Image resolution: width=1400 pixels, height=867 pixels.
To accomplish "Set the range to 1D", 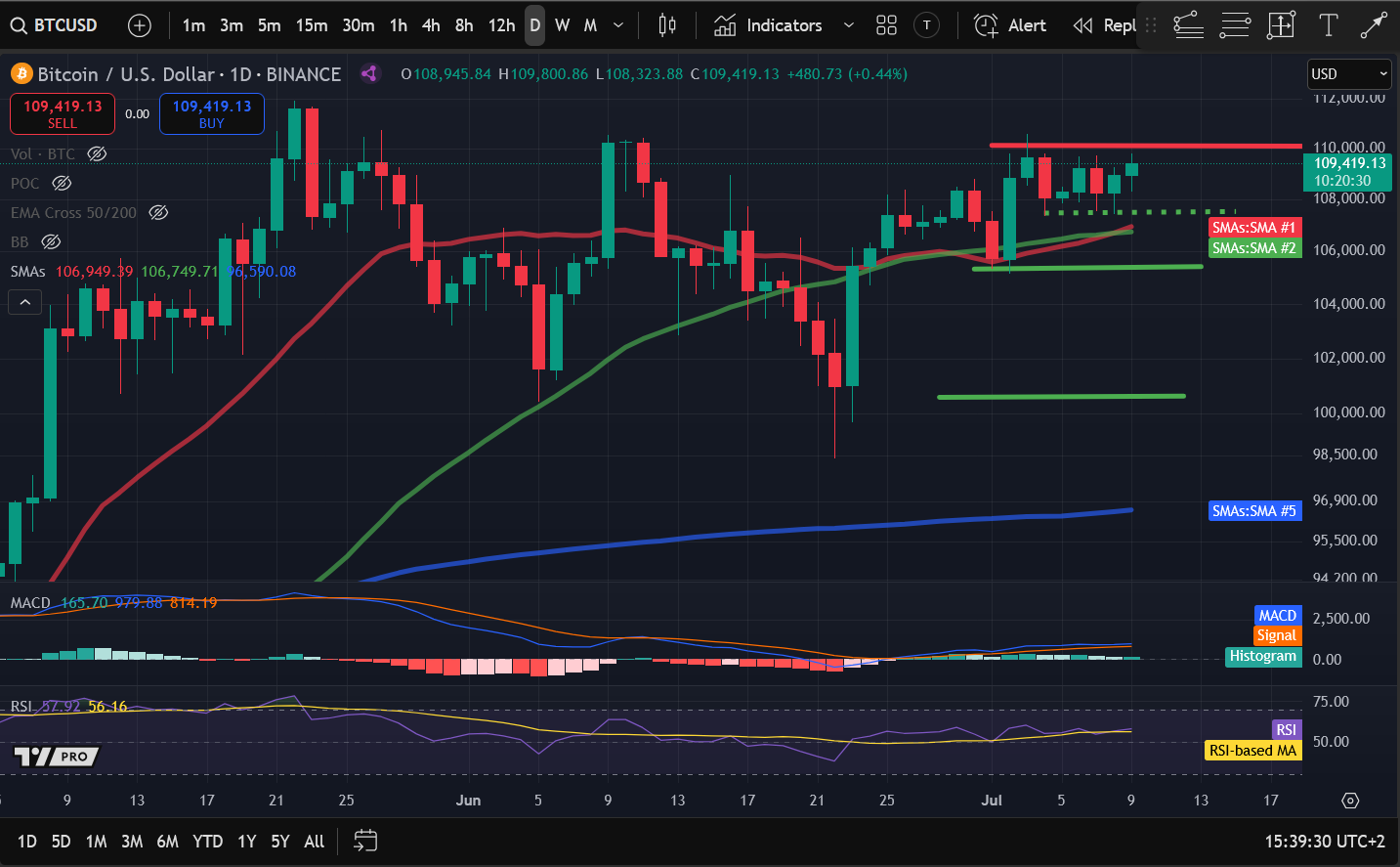I will [27, 842].
